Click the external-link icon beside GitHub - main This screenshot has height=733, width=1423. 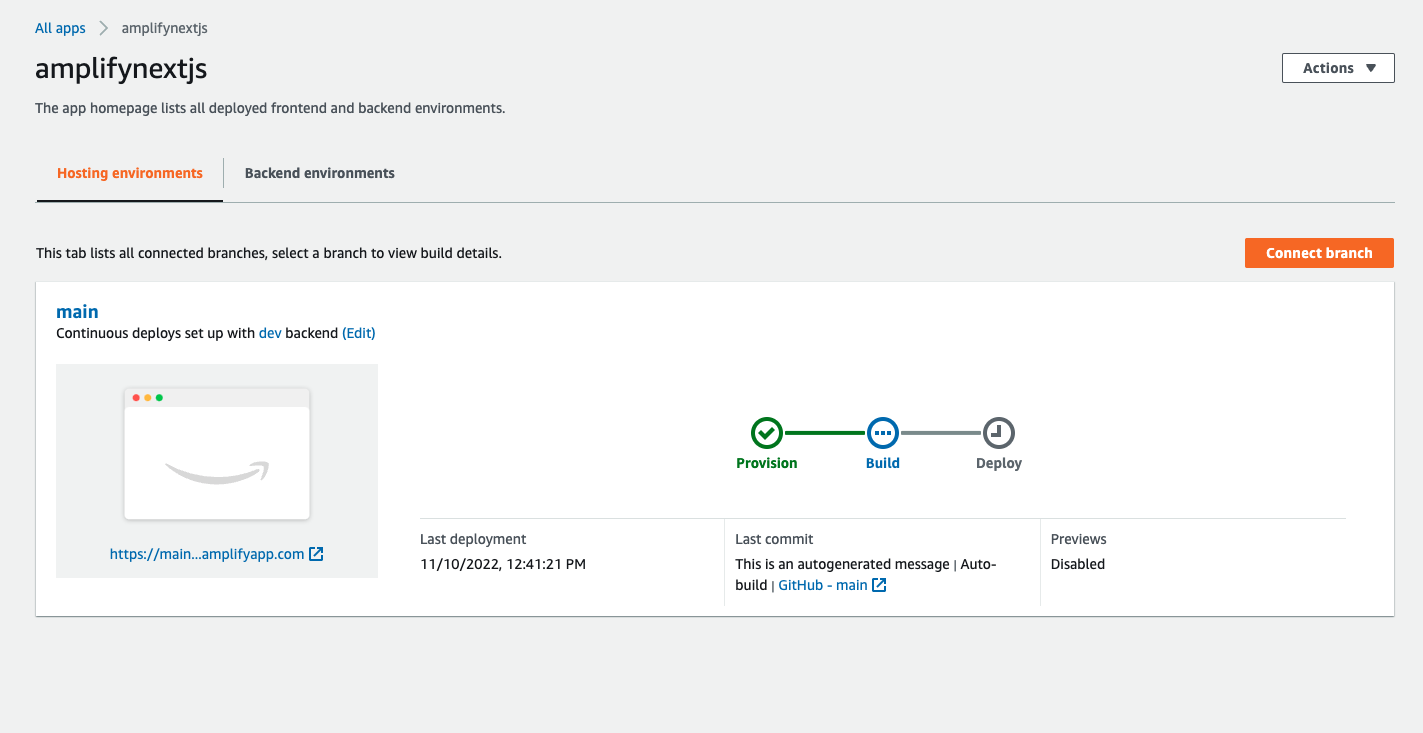879,585
